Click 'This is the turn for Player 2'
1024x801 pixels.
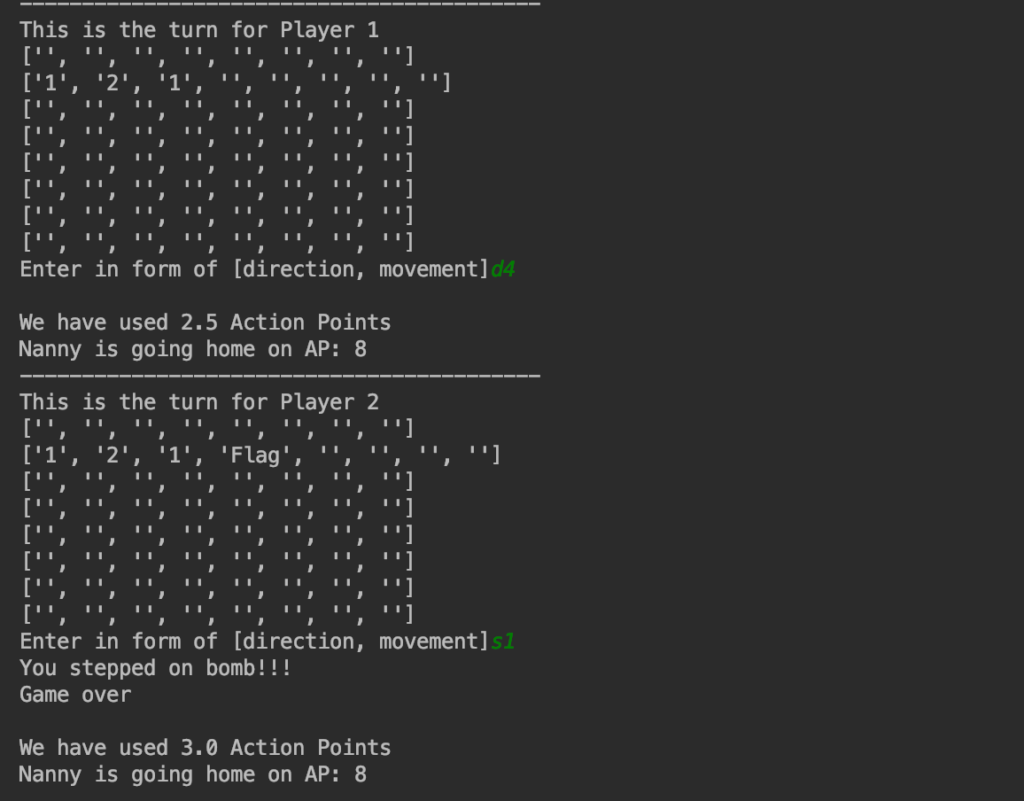pyautogui.click(x=199, y=402)
